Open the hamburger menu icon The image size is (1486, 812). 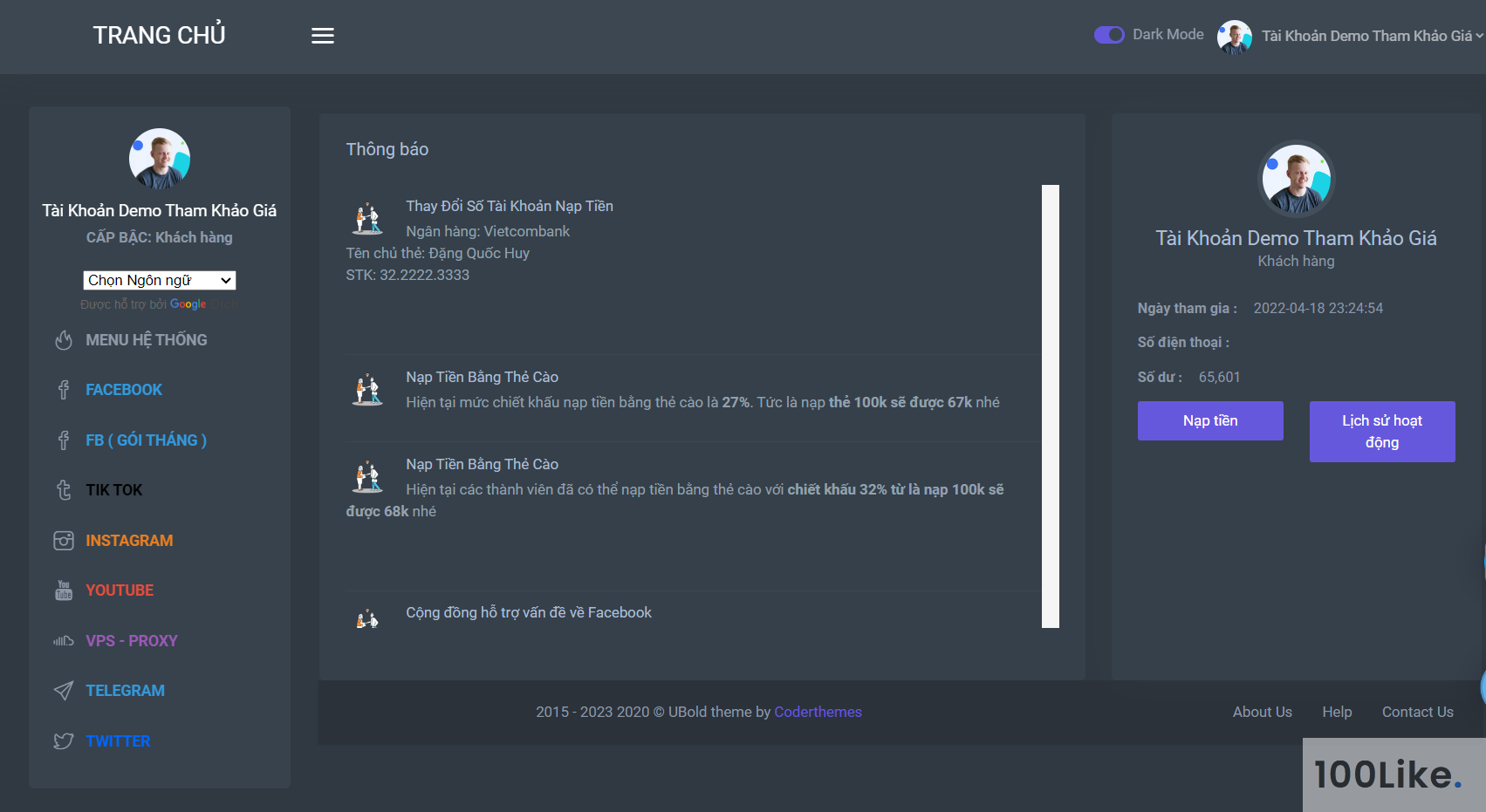coord(323,36)
